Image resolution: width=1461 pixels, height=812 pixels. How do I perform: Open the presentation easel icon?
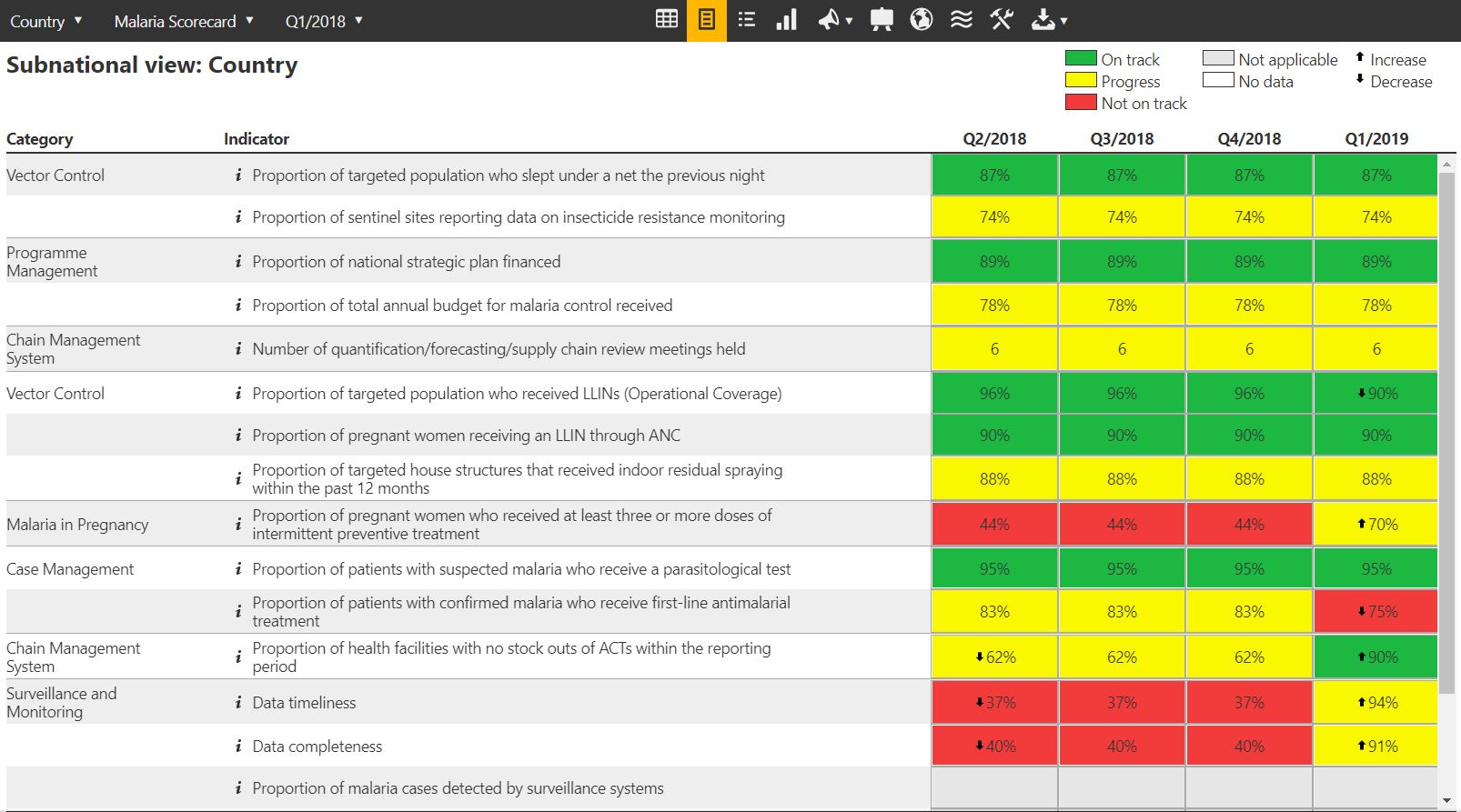click(x=881, y=20)
